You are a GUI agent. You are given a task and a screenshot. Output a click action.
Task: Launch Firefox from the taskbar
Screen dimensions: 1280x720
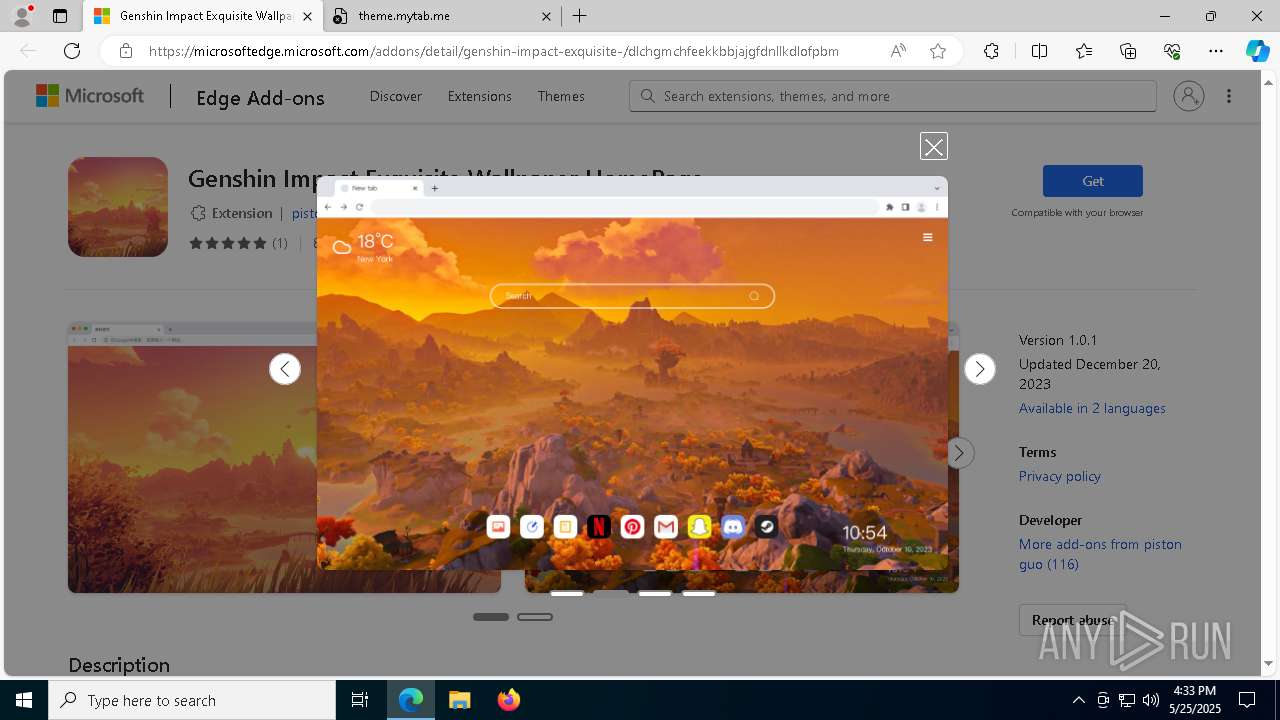click(508, 700)
